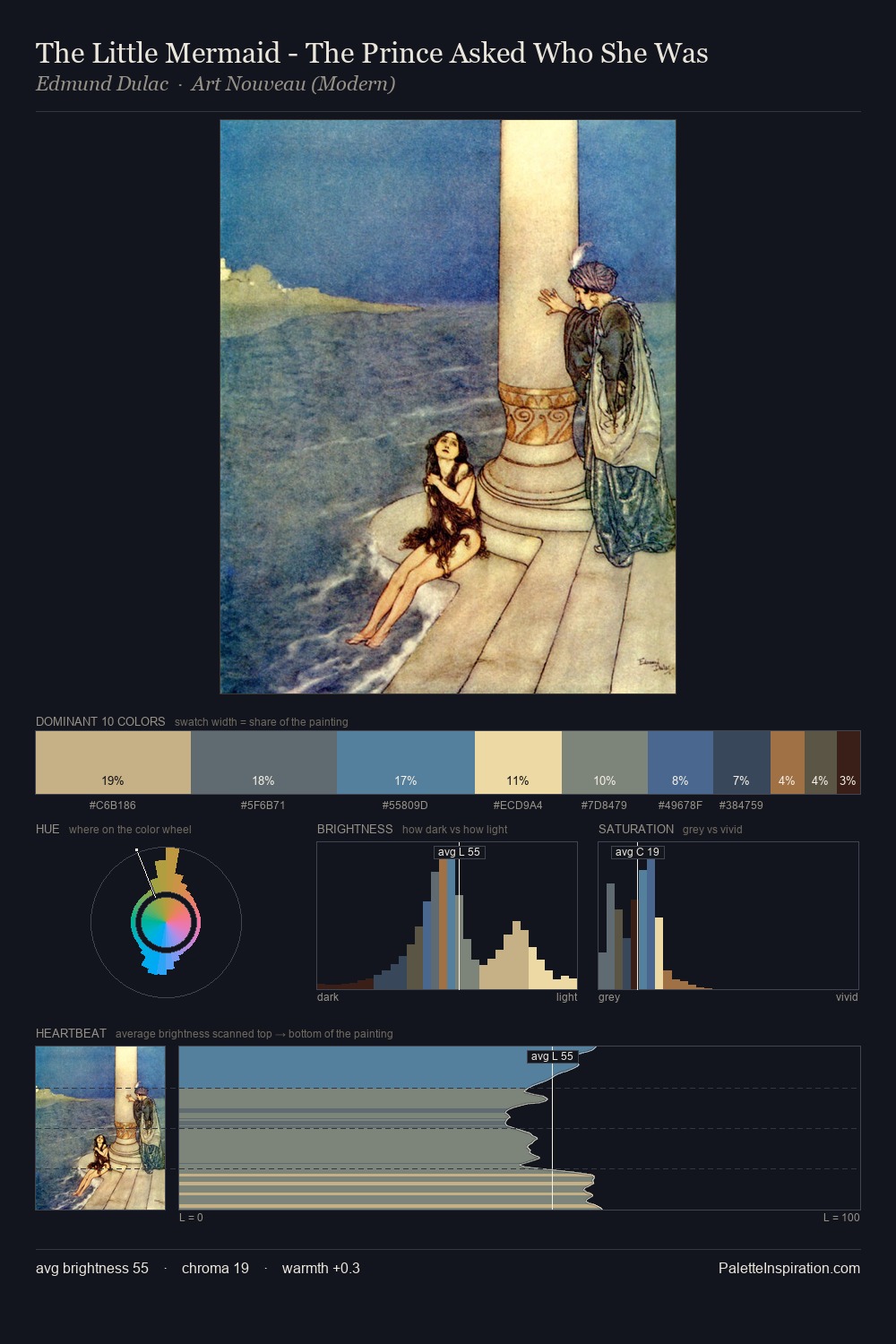Open the main Little Mermaid painting image
896x1344 pixels.
pos(448,407)
